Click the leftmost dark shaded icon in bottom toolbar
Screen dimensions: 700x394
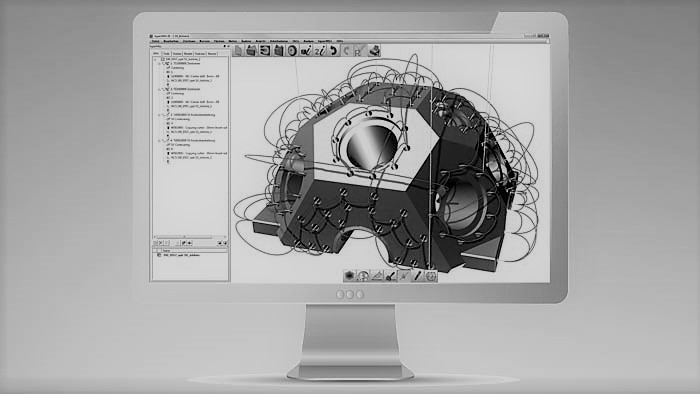pos(350,276)
